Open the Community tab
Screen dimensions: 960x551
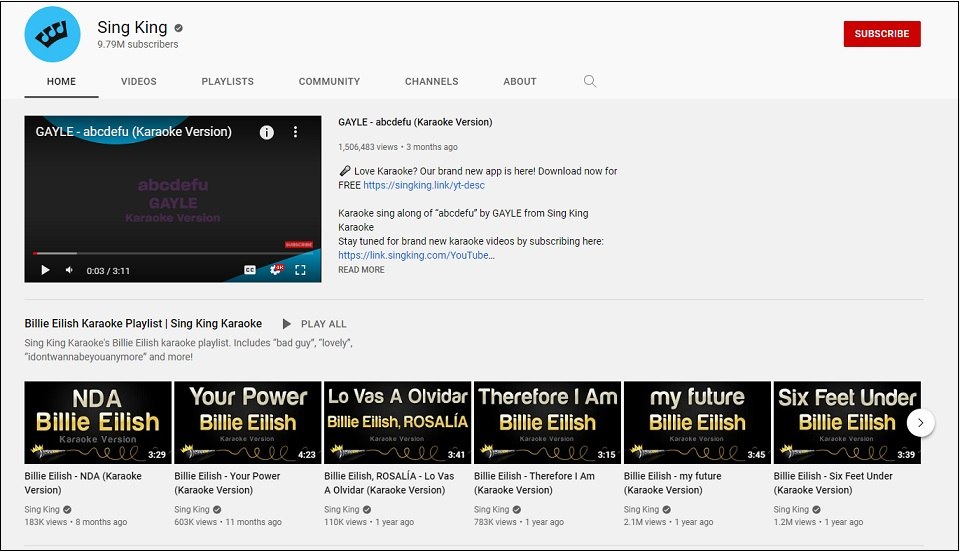click(x=329, y=81)
